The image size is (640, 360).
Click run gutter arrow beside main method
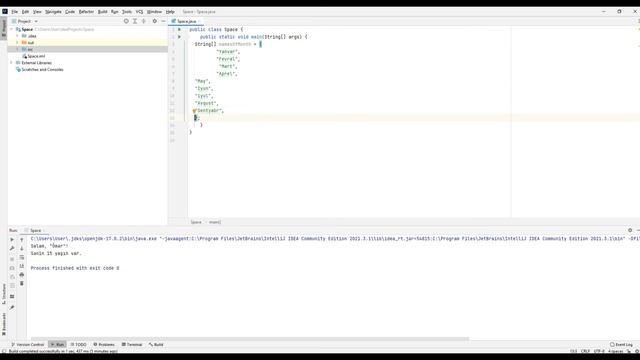click(x=179, y=37)
